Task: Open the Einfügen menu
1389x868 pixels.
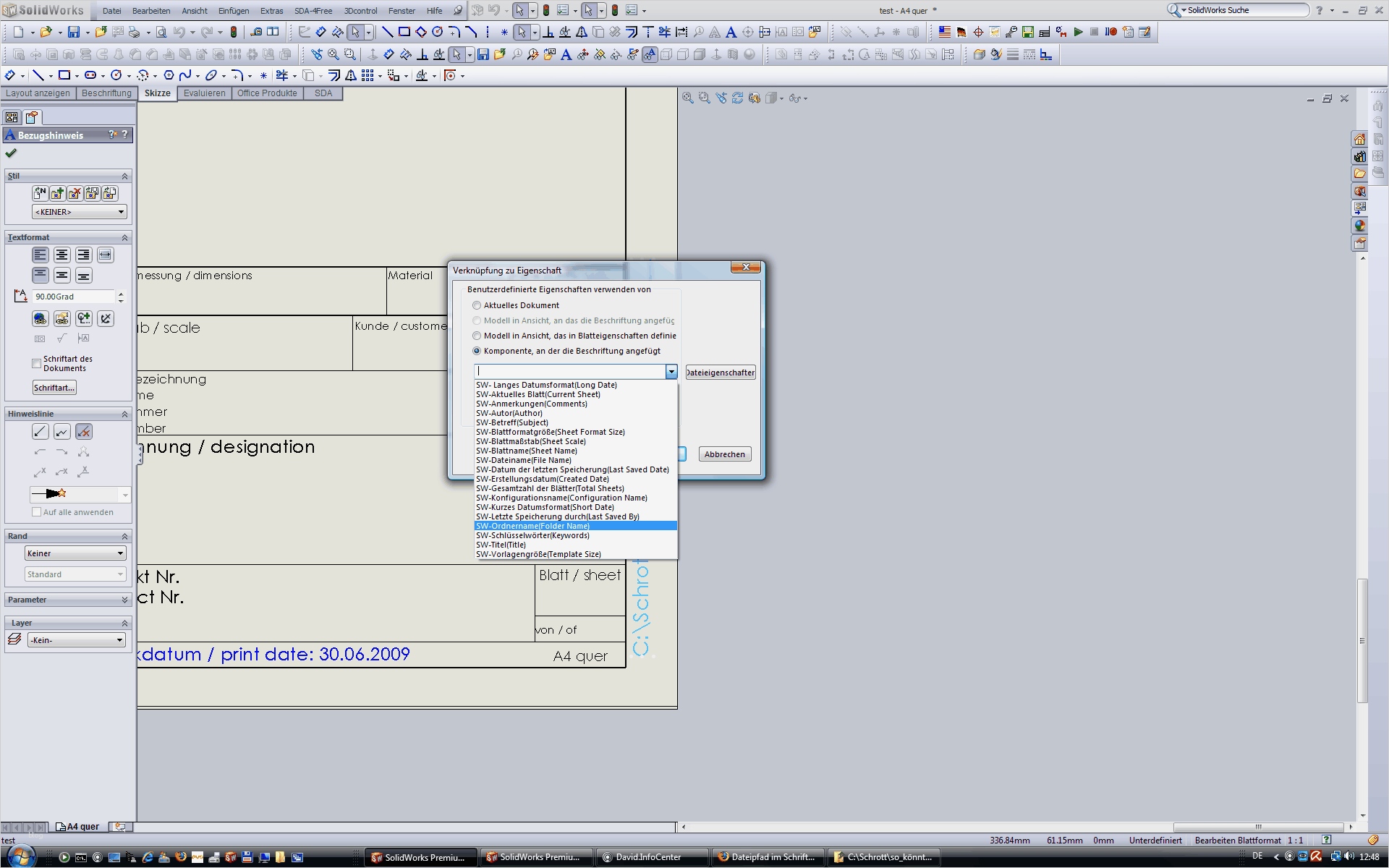Action: pos(233,10)
